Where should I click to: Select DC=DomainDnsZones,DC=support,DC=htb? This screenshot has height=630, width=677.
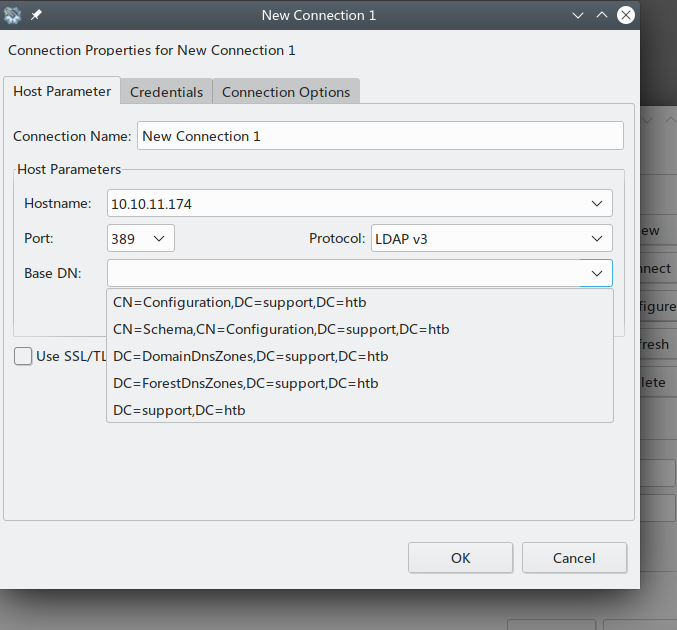click(360, 356)
